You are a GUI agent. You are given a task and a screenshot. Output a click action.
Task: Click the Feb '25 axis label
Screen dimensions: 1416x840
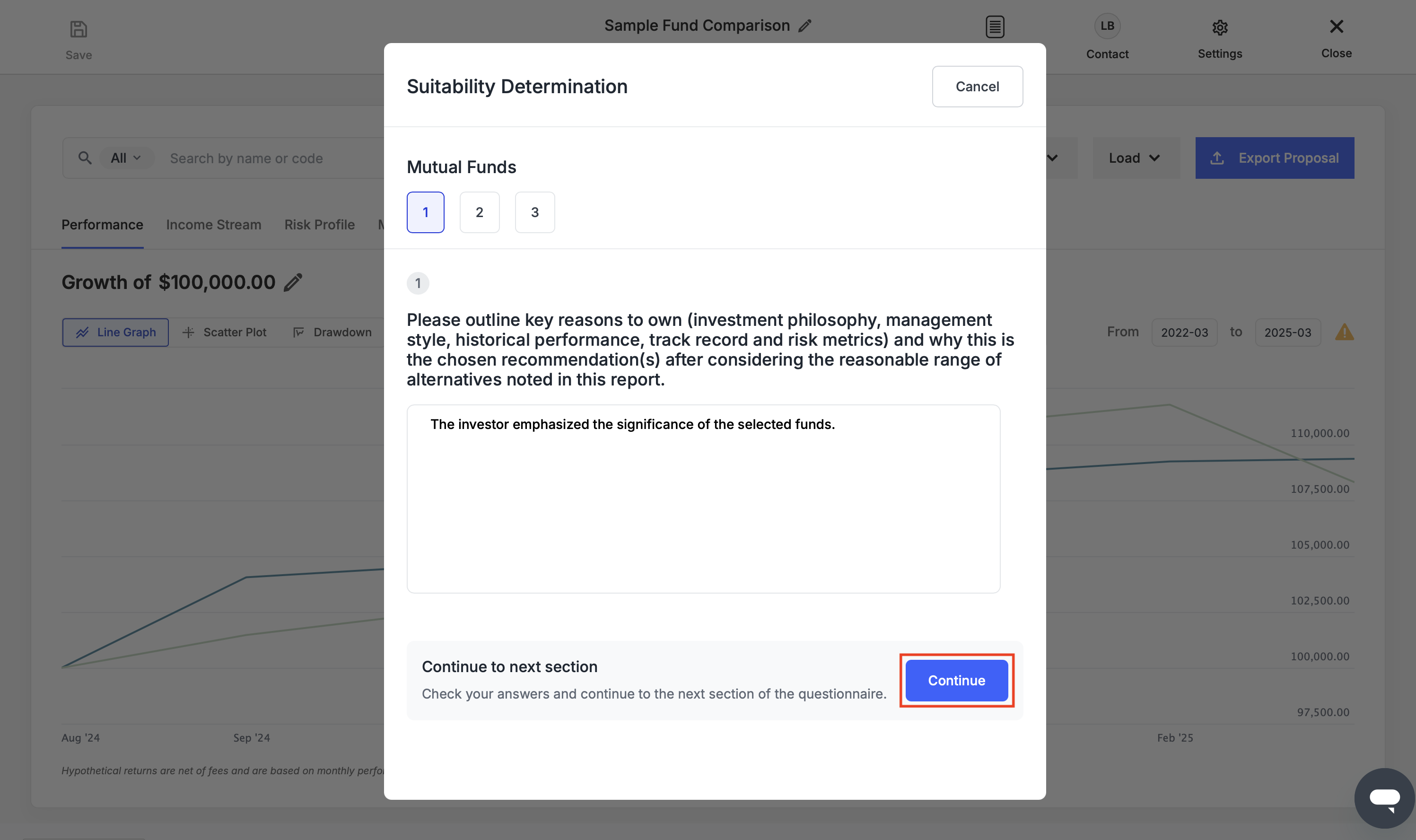(x=1175, y=737)
